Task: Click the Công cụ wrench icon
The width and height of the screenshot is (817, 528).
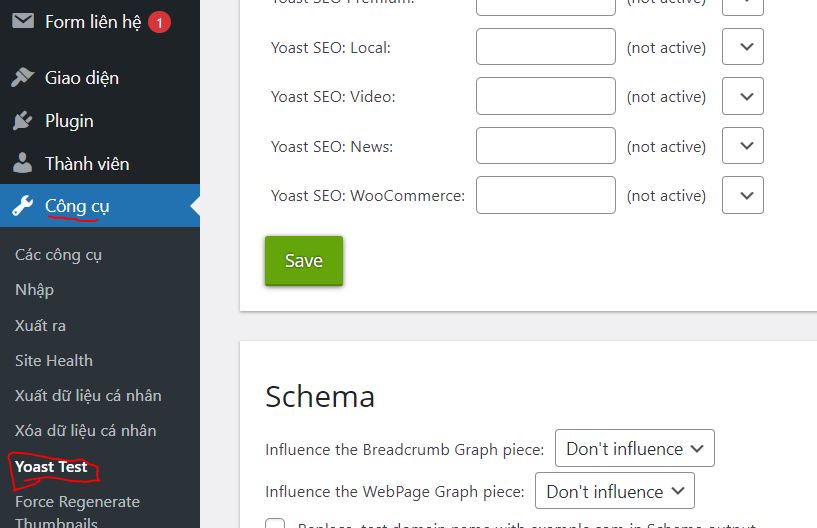Action: point(22,206)
